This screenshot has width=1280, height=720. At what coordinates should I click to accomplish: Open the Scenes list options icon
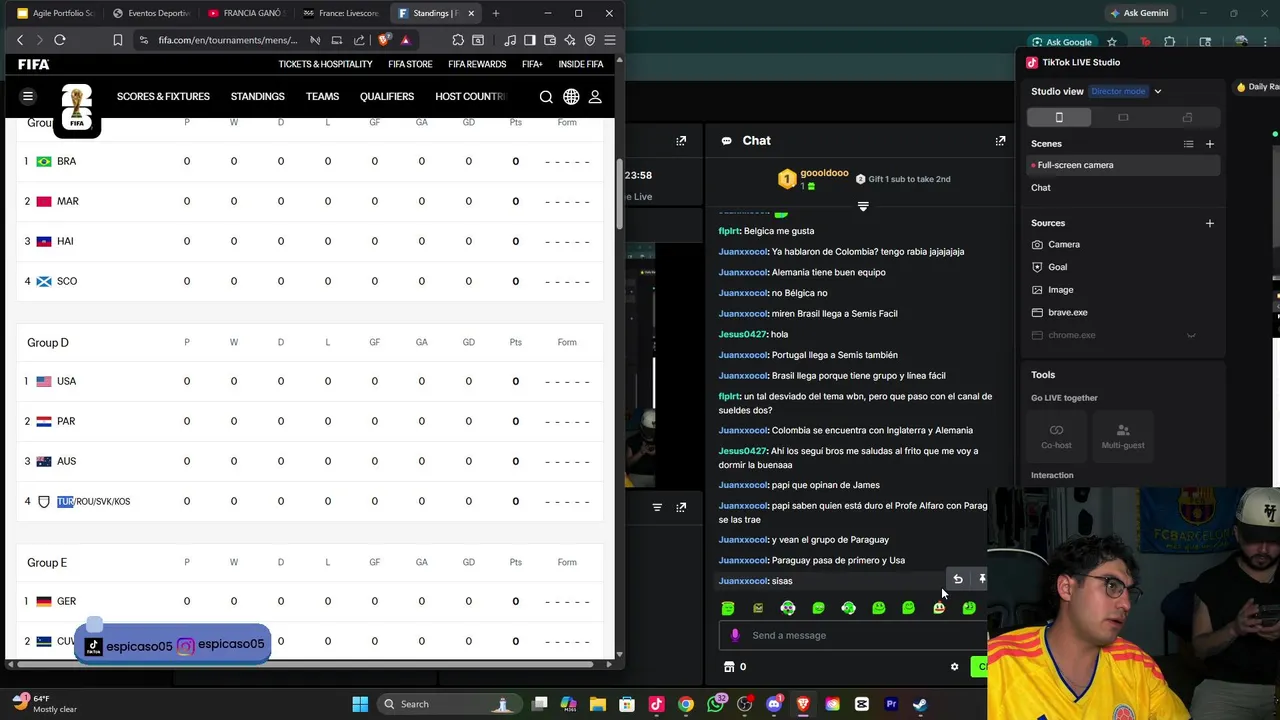click(1188, 144)
